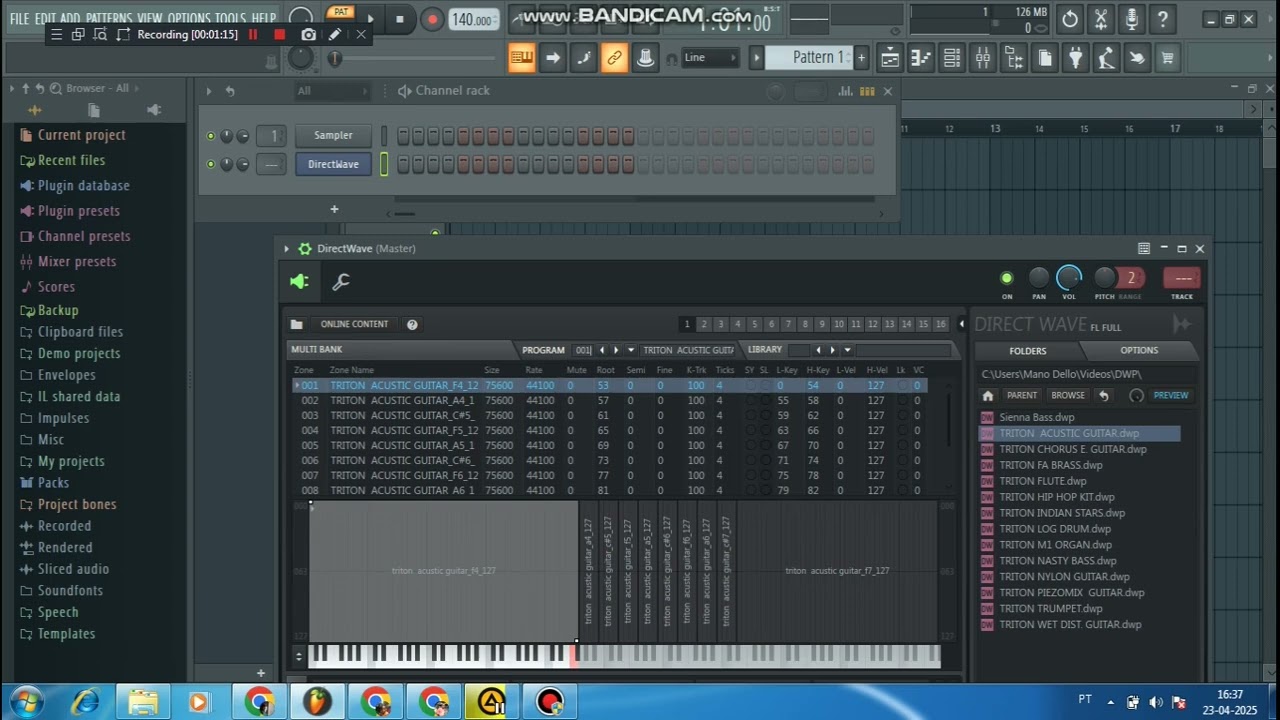Open the PATTERNS menu
This screenshot has width=1280, height=720.
109,18
